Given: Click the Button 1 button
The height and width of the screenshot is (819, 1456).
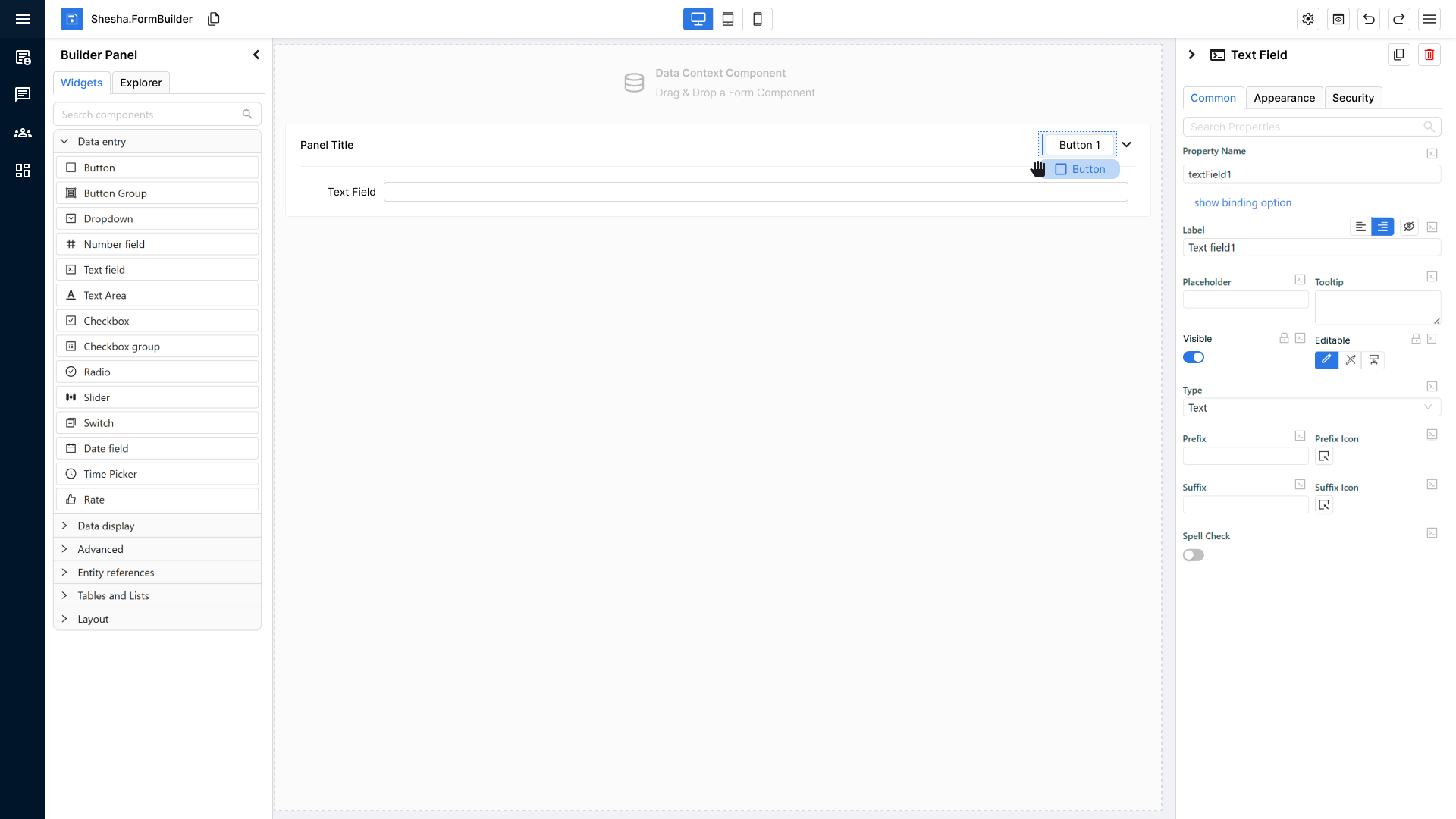Looking at the screenshot, I should point(1079,145).
